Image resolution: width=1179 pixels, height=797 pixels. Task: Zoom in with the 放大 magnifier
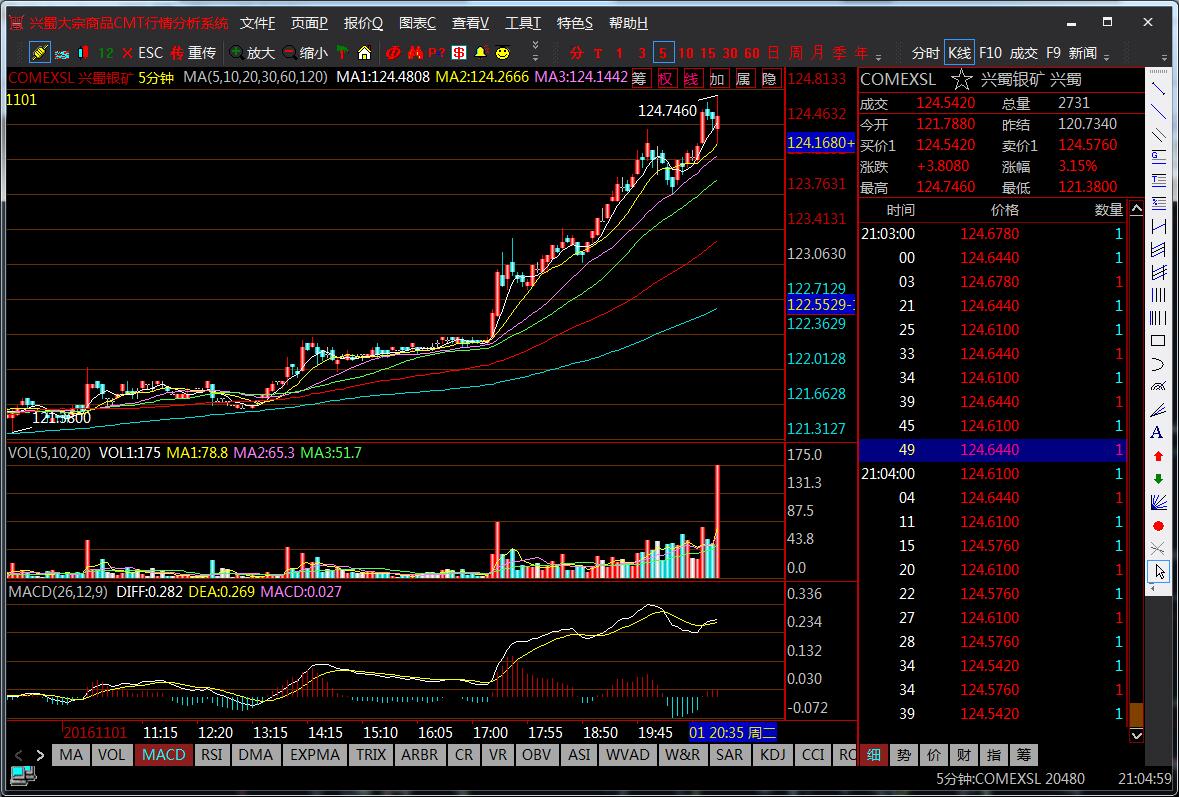(253, 53)
